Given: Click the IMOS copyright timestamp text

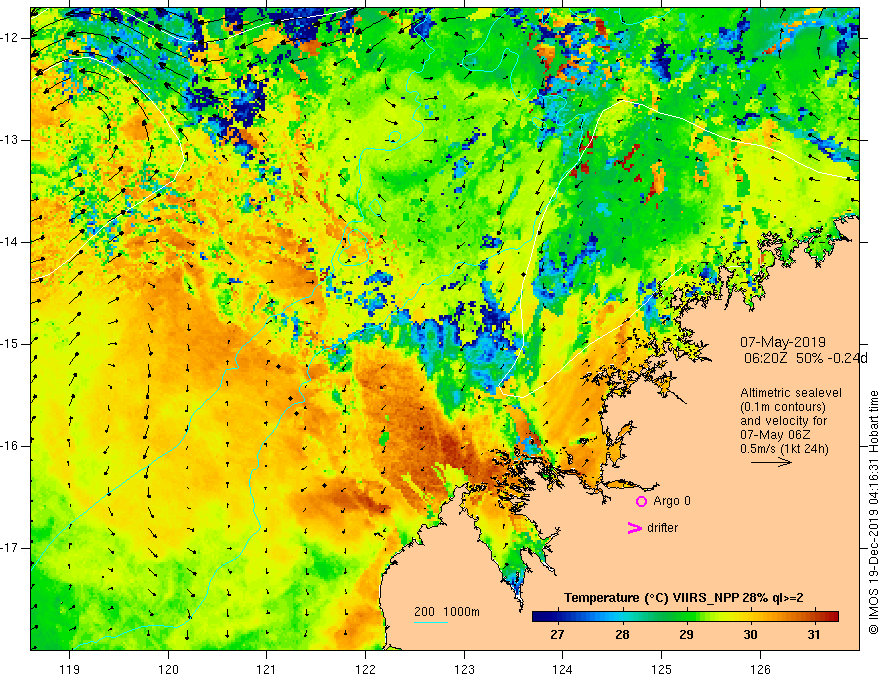Looking at the screenshot, I should coord(873,512).
